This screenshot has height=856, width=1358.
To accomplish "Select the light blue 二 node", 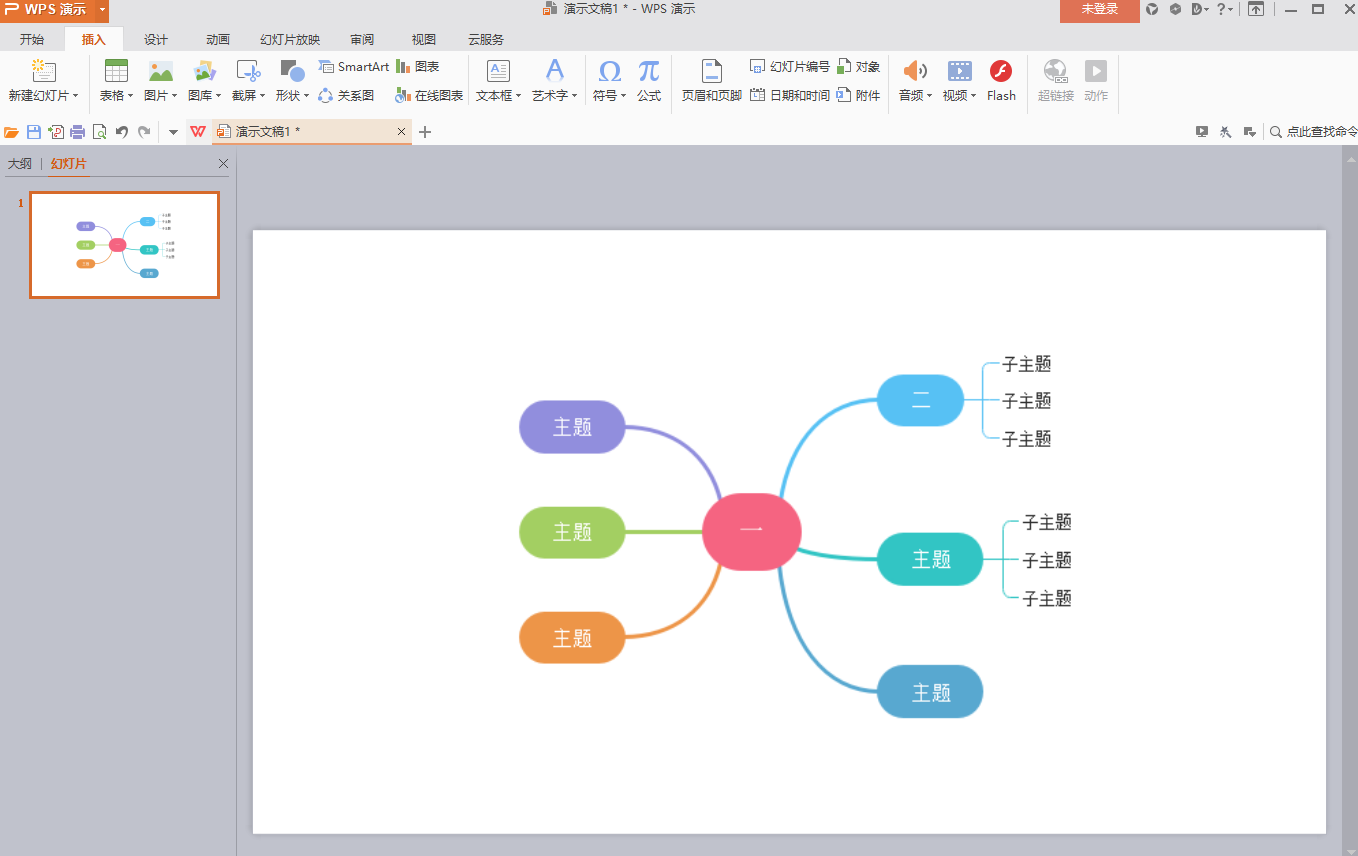I will click(x=921, y=401).
